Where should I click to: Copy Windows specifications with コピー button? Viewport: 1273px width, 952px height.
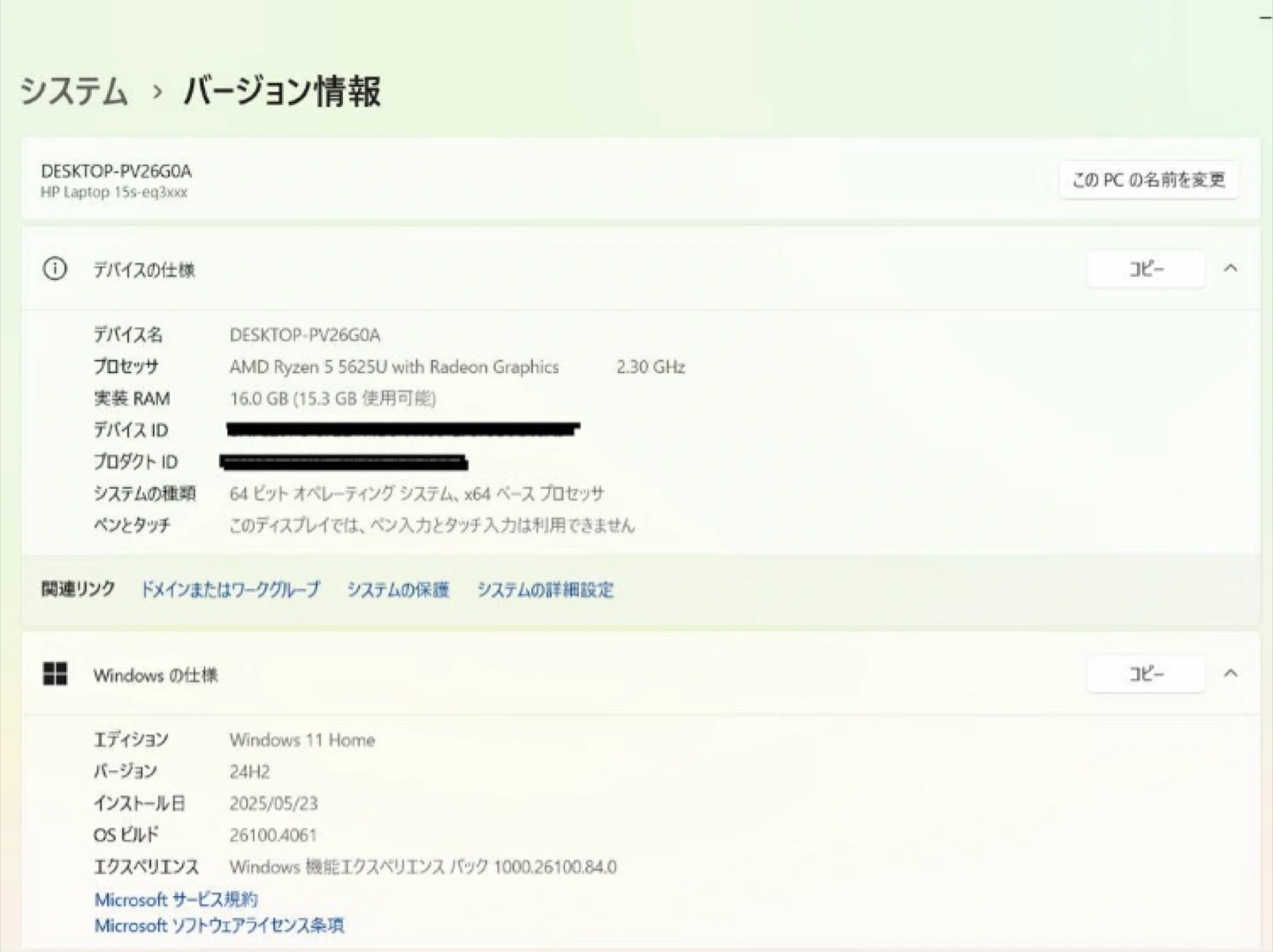[1146, 674]
